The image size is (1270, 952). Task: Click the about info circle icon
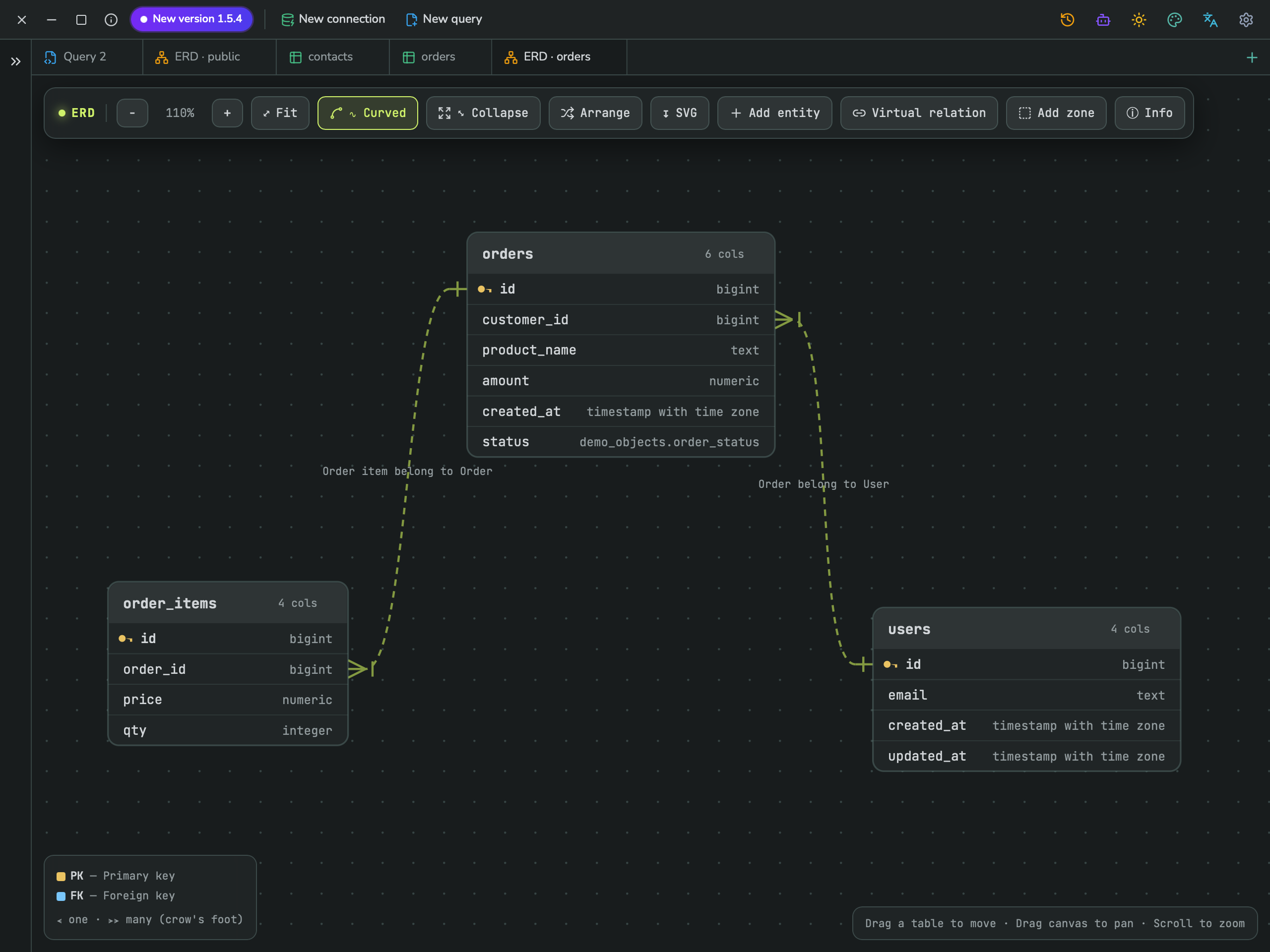click(x=112, y=19)
